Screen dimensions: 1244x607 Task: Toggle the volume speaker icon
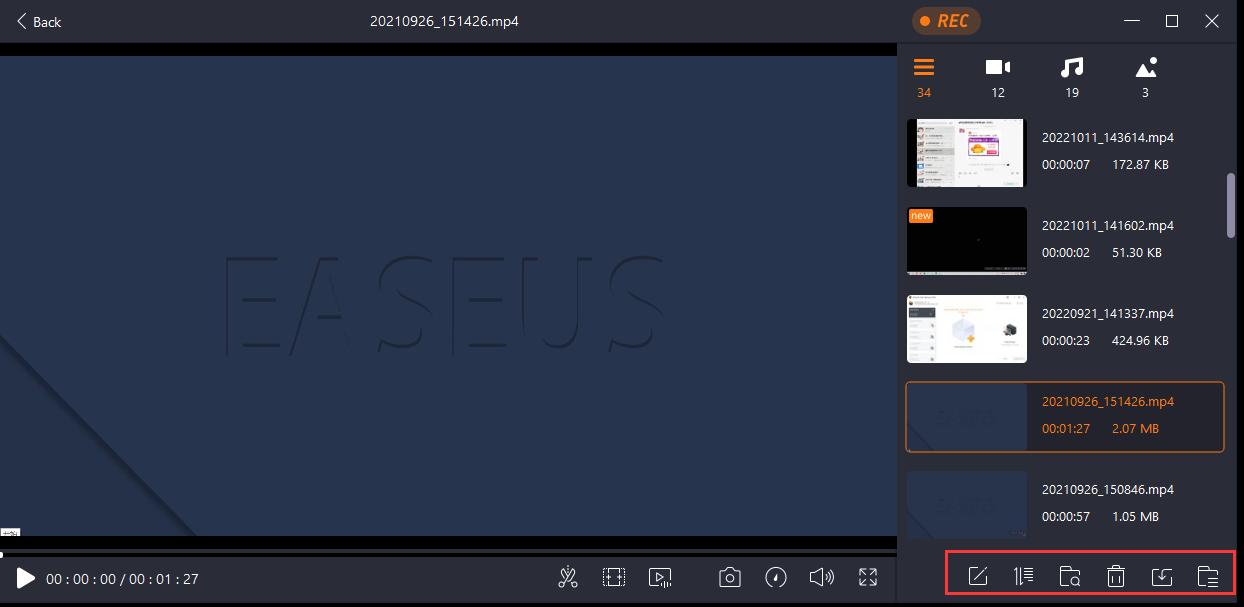(x=822, y=577)
